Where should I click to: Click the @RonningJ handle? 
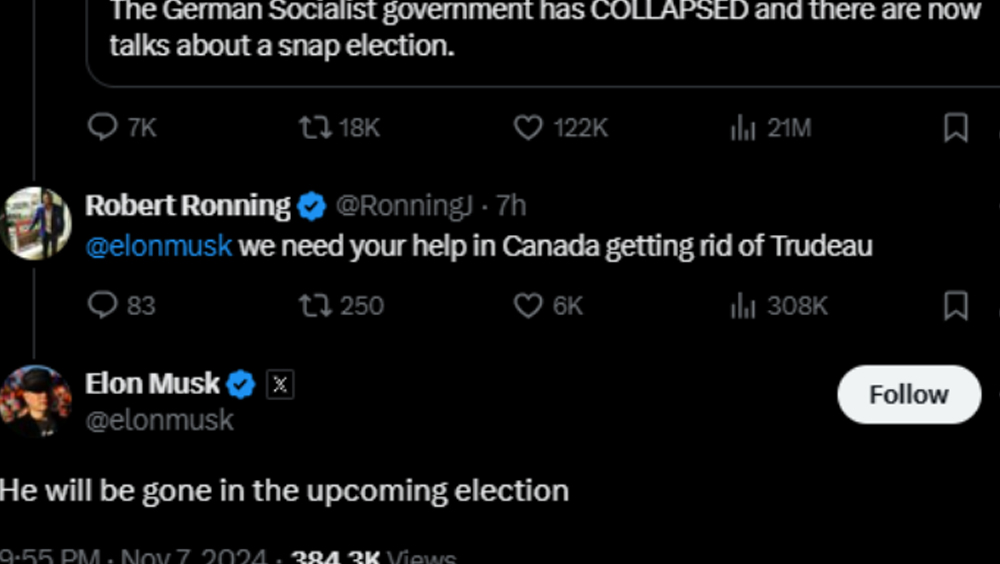coord(404,206)
